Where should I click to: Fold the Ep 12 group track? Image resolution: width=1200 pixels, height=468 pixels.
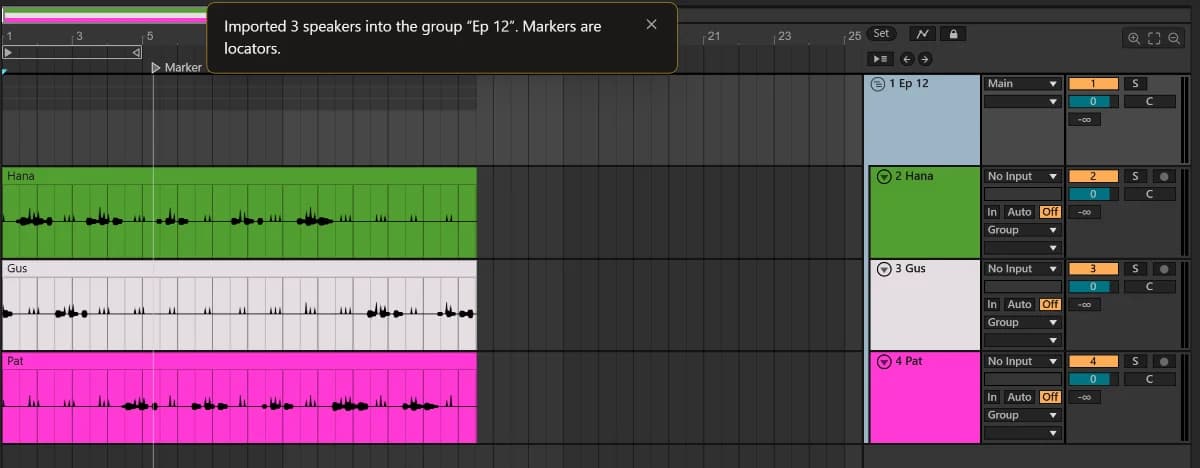pos(878,84)
